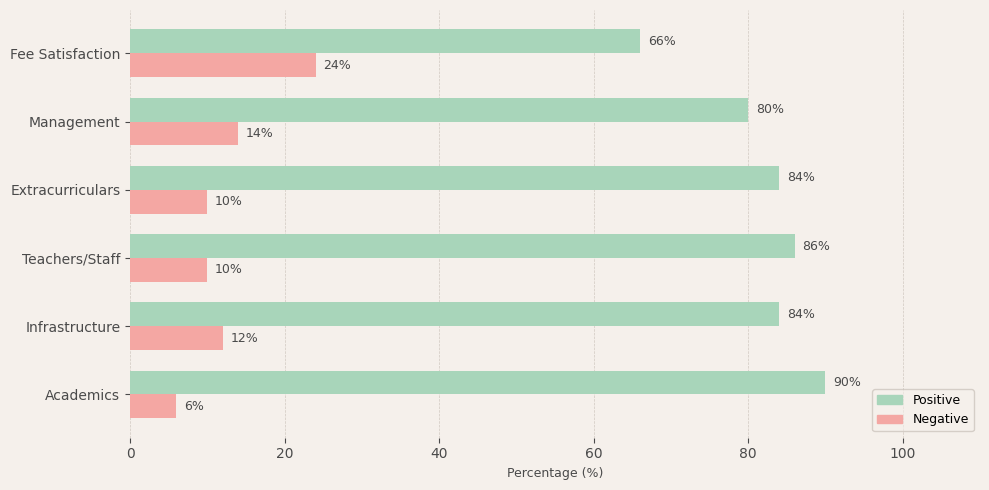The width and height of the screenshot is (989, 490).
Task: Select the Management negative bar
Action: (184, 133)
